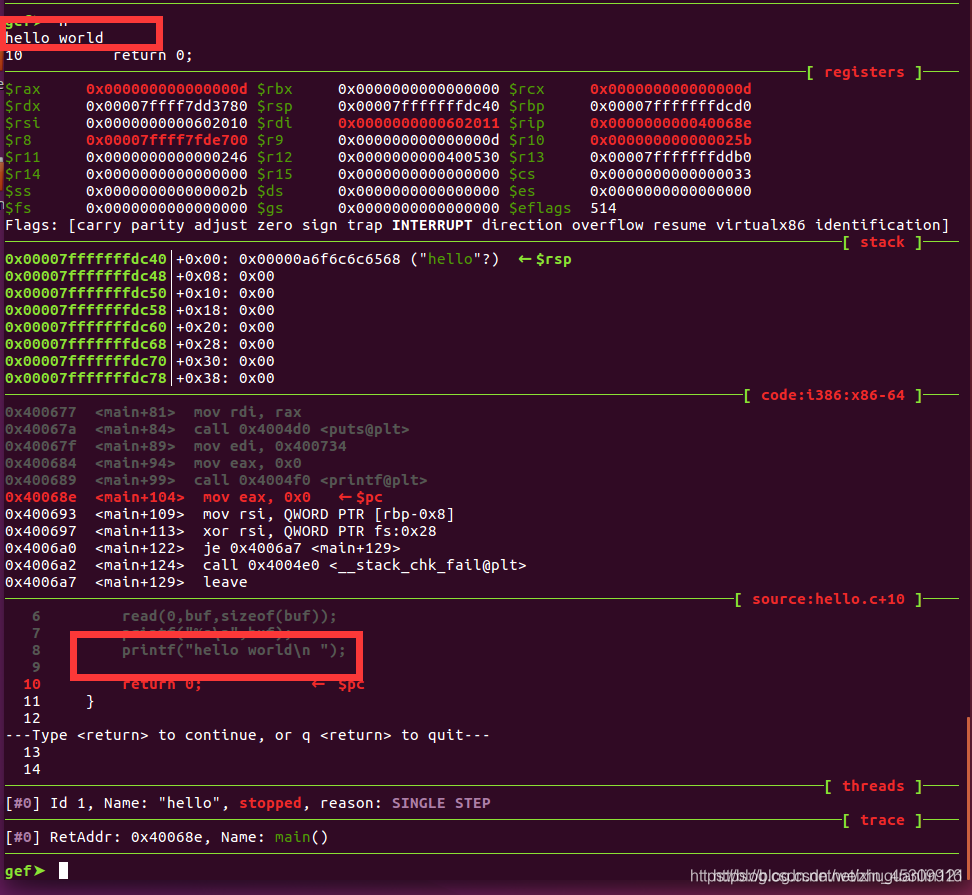Select stack address 0x00007fffffffdc58
972x895 pixels.
coord(86,311)
